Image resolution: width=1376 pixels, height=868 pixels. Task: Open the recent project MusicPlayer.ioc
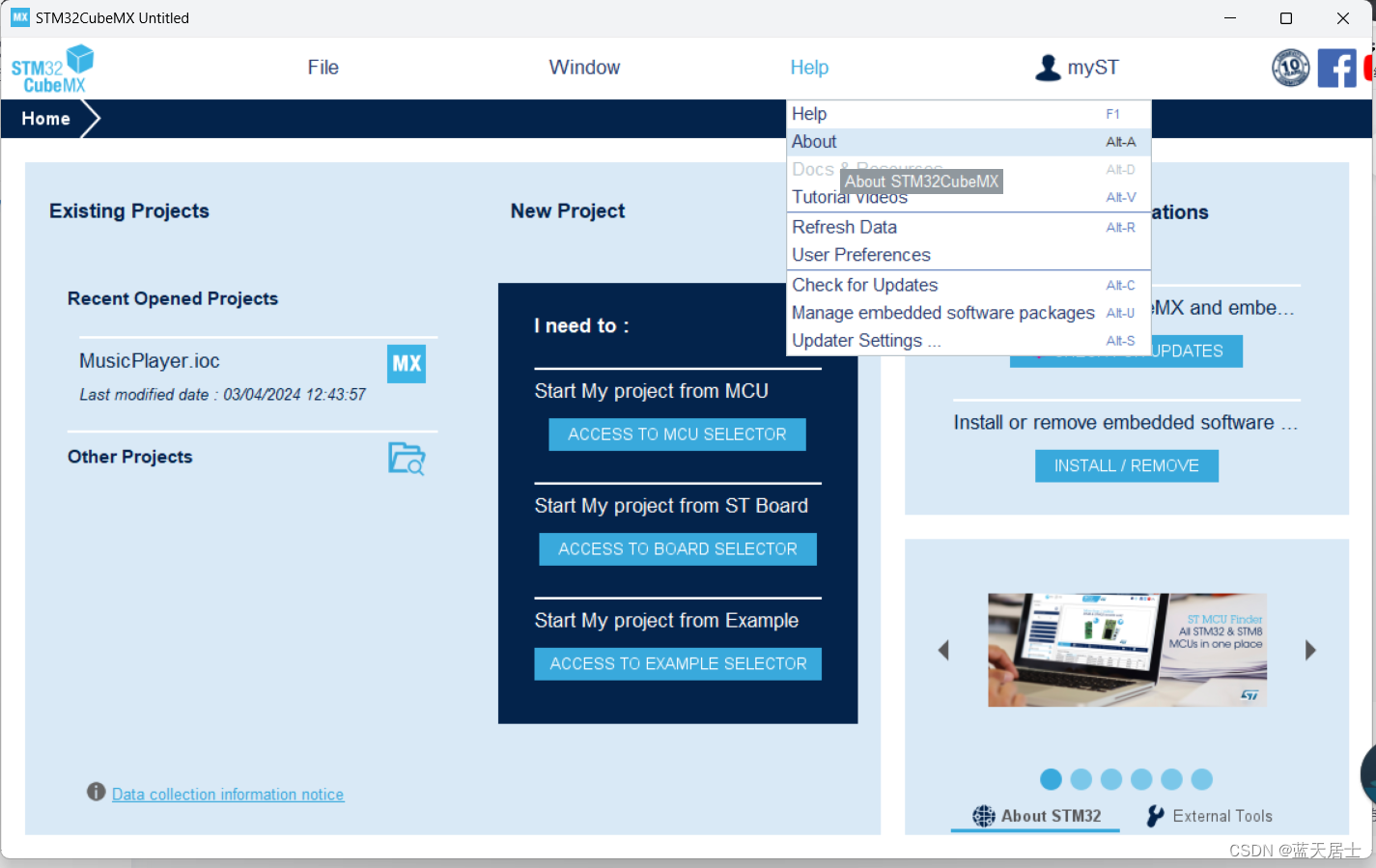[150, 361]
